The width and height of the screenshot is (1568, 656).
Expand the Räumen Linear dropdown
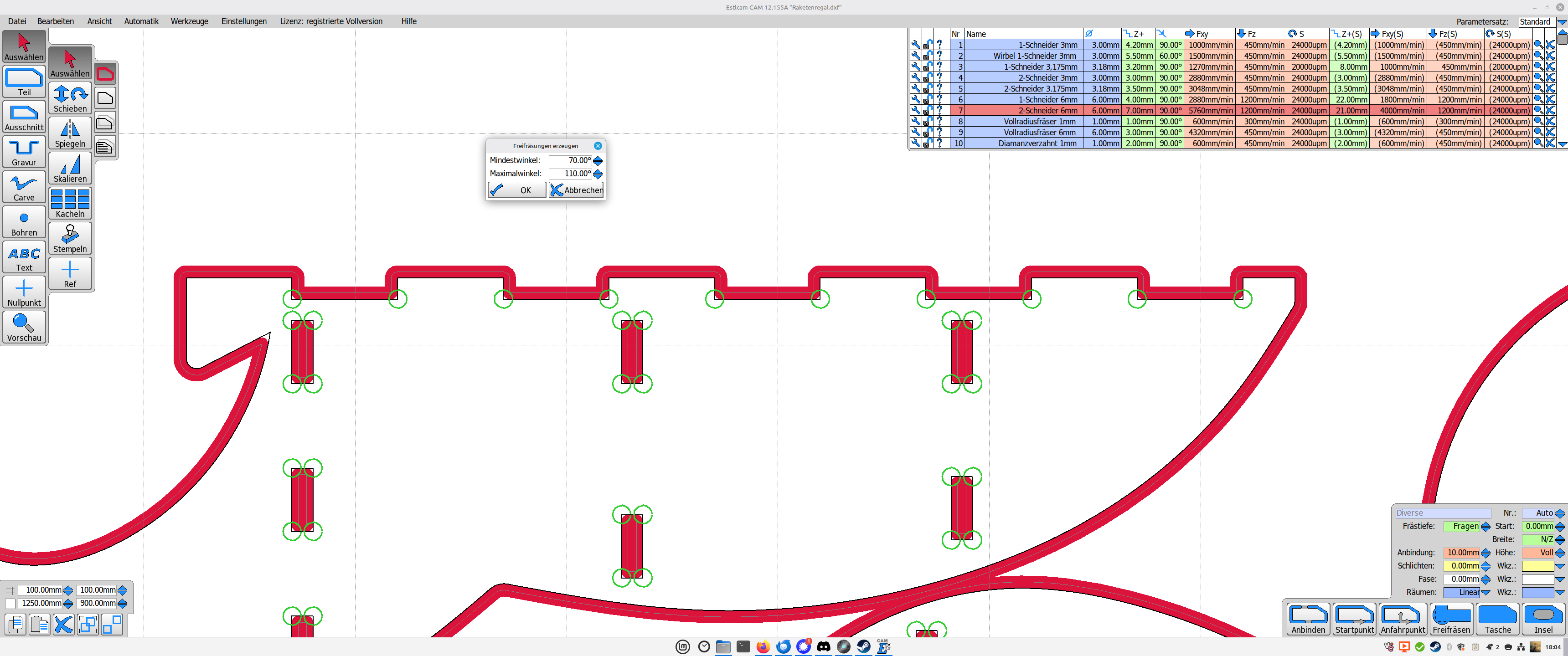pyautogui.click(x=1485, y=592)
